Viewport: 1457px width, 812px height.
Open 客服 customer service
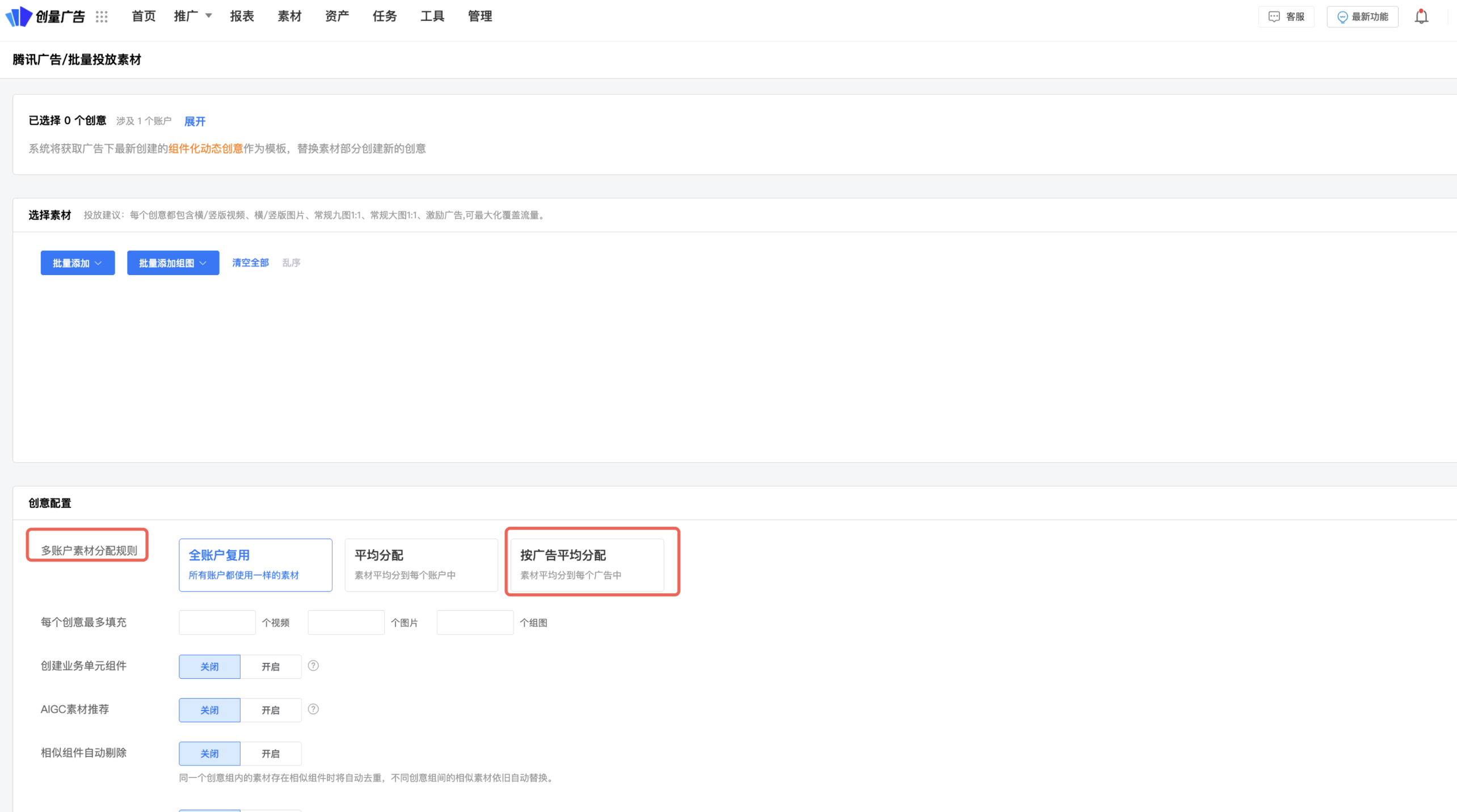(1286, 16)
